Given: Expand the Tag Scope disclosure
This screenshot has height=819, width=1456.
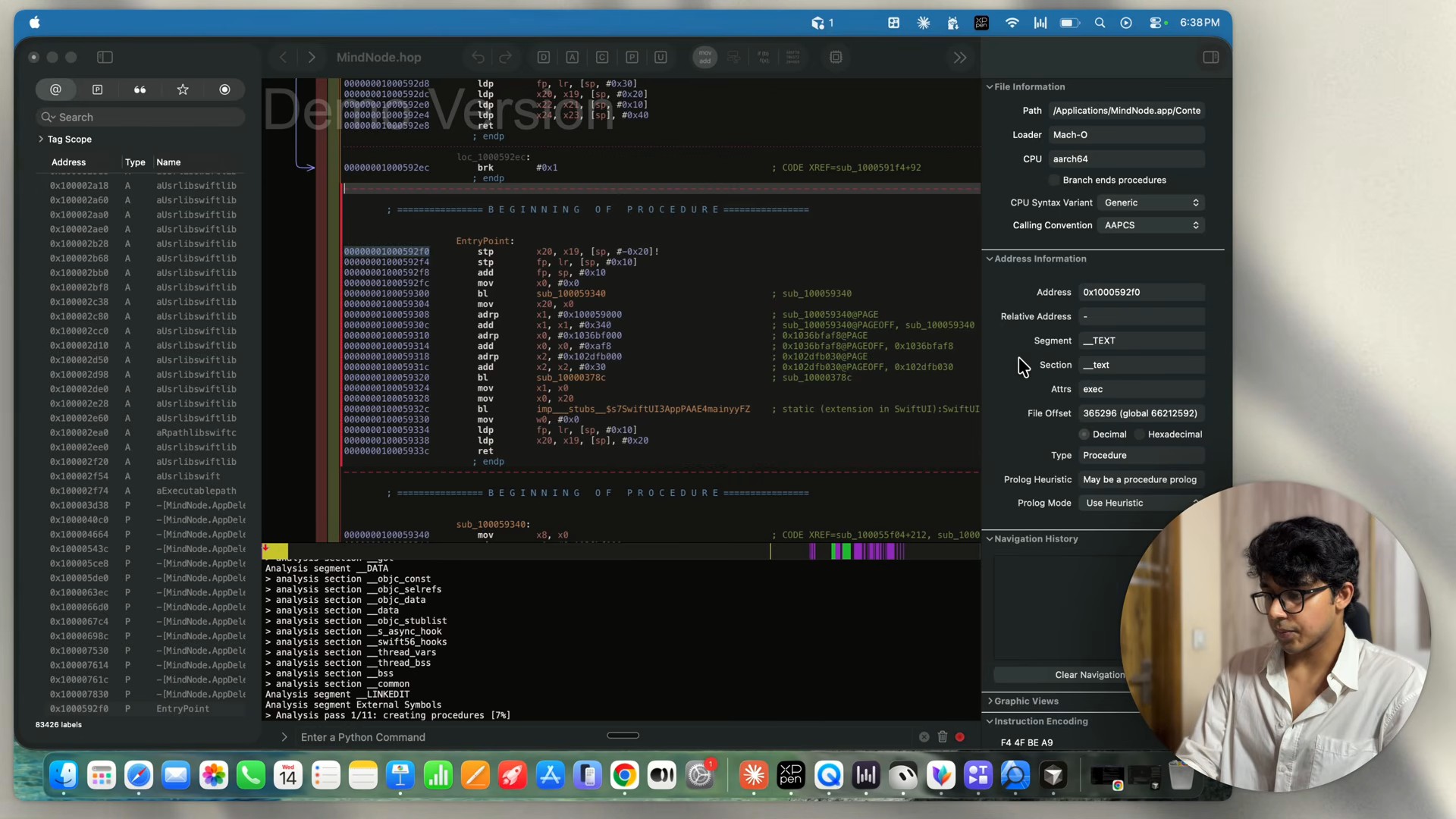Looking at the screenshot, I should 41,139.
